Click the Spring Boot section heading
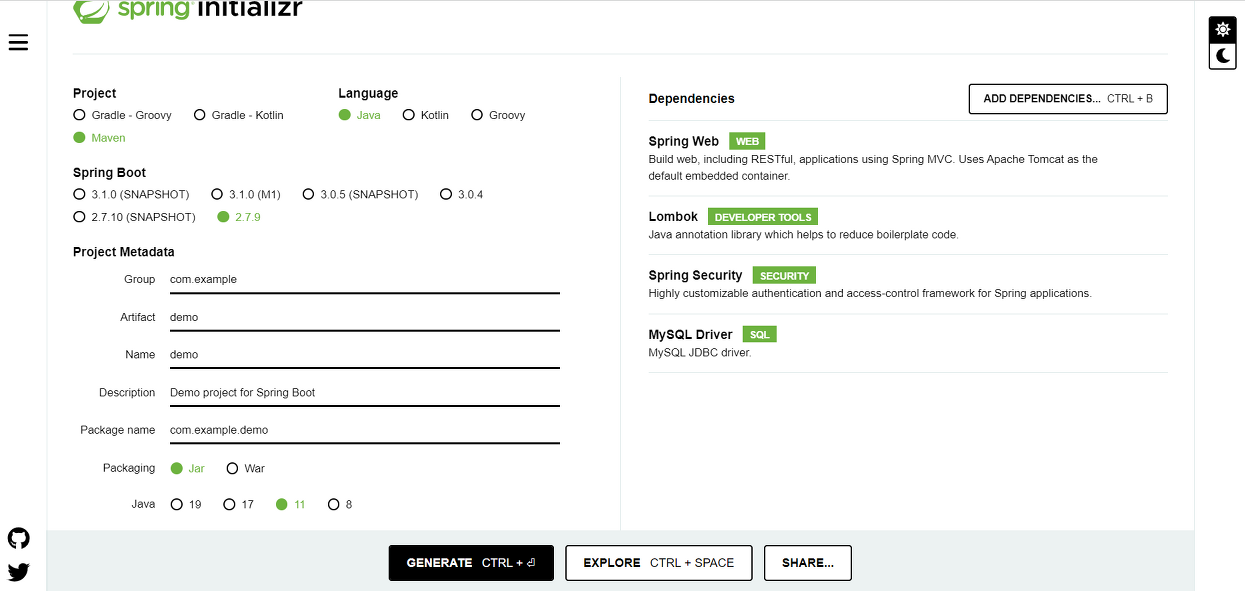This screenshot has width=1245, height=591. tap(109, 173)
